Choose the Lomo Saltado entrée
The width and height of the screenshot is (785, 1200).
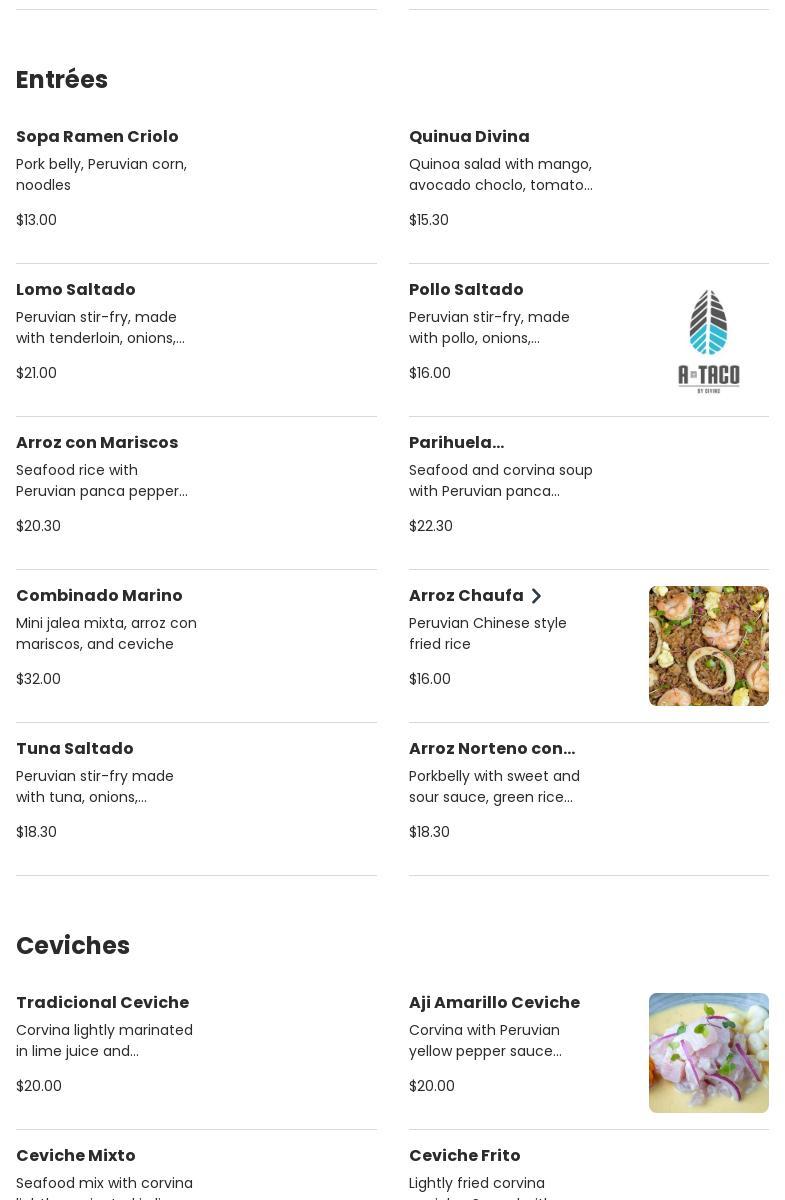point(76,290)
